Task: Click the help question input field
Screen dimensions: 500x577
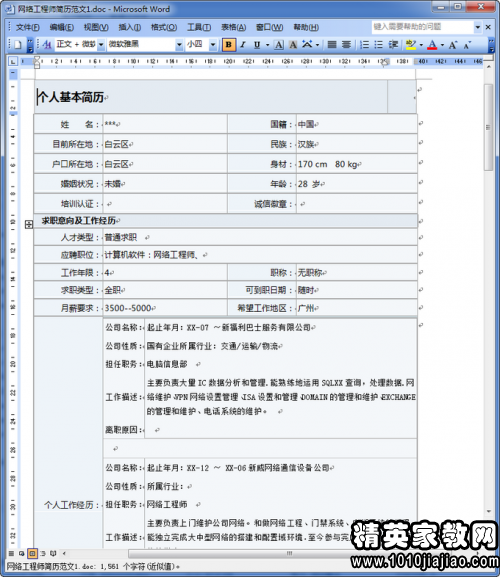Action: [x=422, y=27]
